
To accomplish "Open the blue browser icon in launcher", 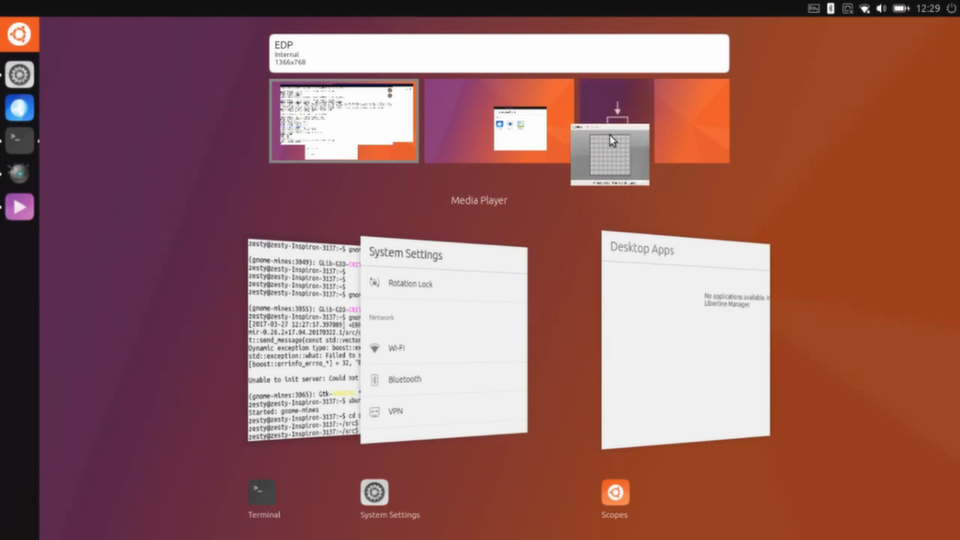I will point(20,107).
